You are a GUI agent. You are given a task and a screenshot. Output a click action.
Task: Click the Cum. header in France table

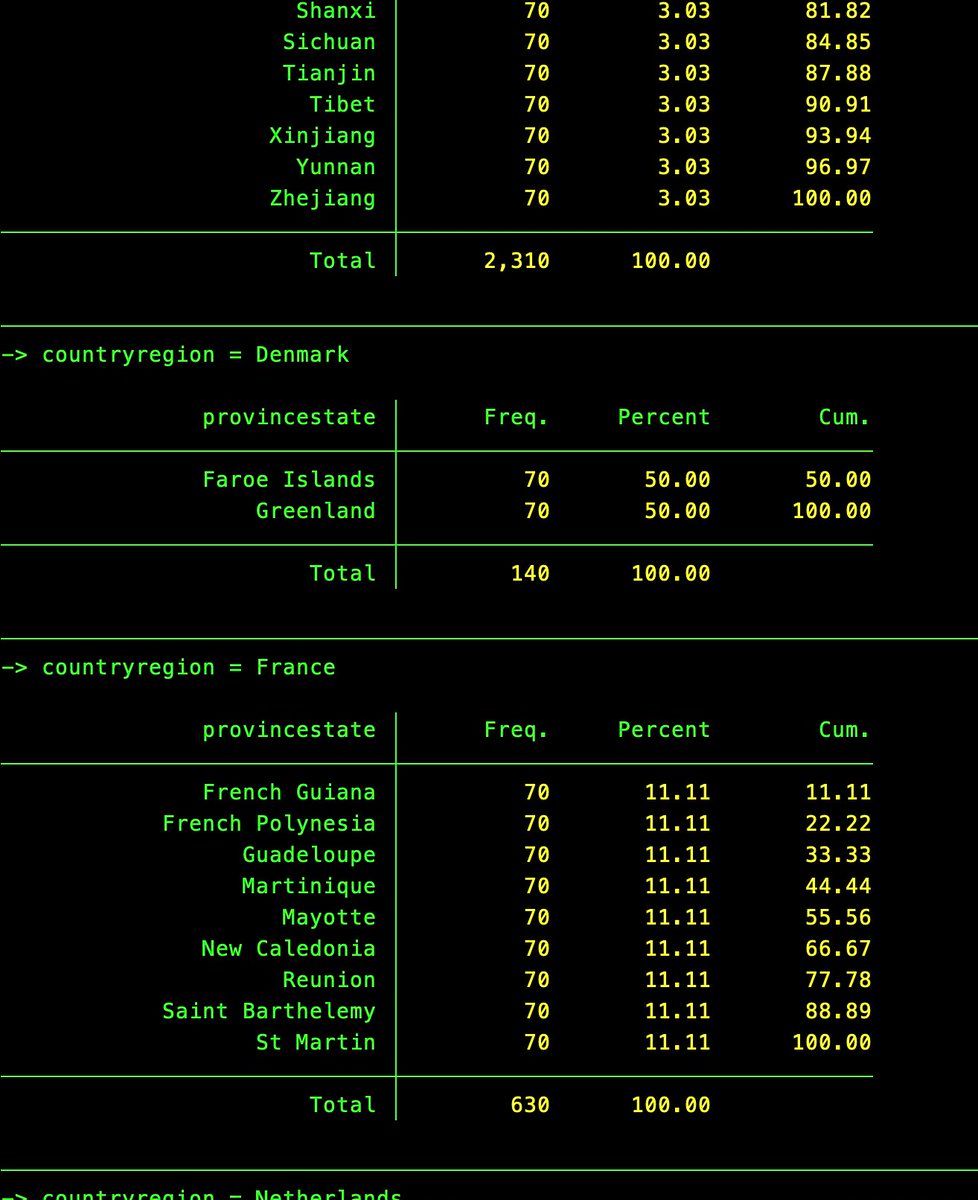[844, 730]
